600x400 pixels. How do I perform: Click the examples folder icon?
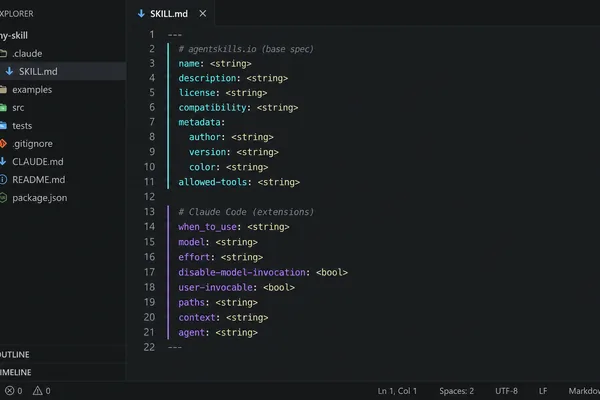[3, 90]
